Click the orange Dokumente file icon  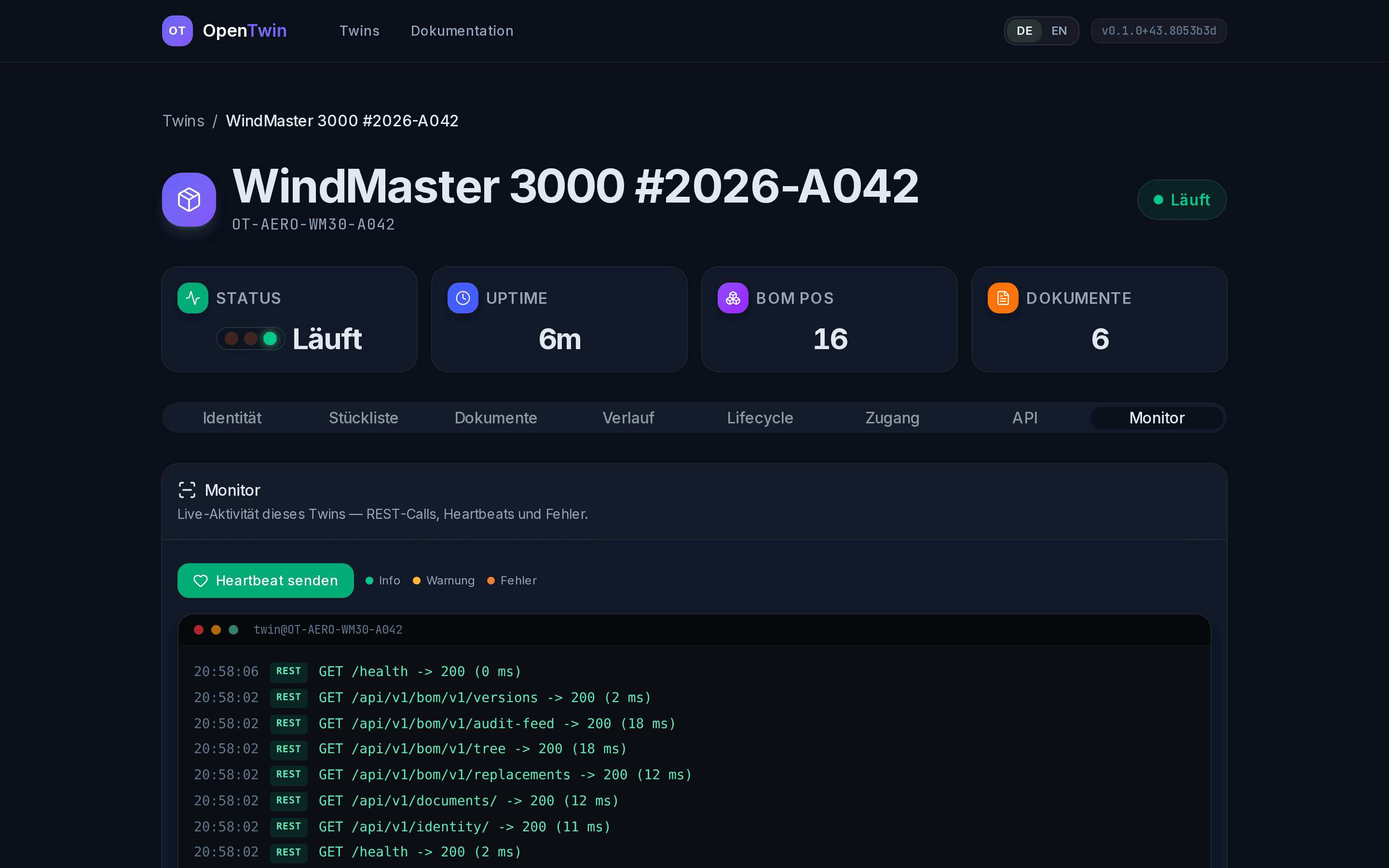point(1003,298)
